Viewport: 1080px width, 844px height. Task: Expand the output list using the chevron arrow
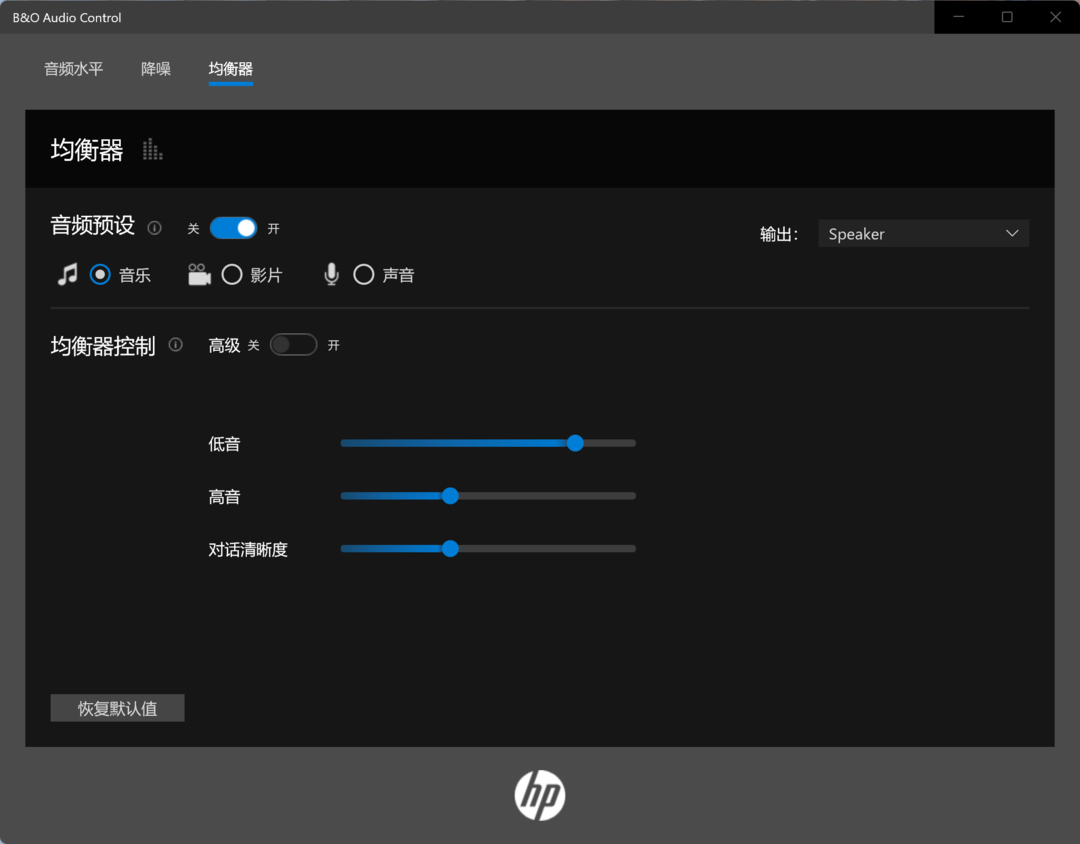tap(1012, 234)
